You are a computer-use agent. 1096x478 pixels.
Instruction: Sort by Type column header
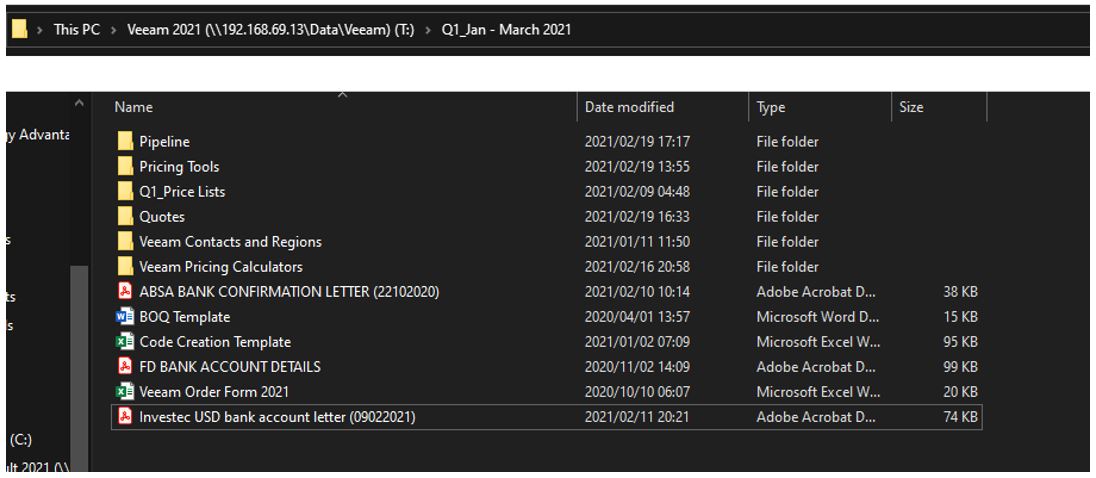click(770, 107)
